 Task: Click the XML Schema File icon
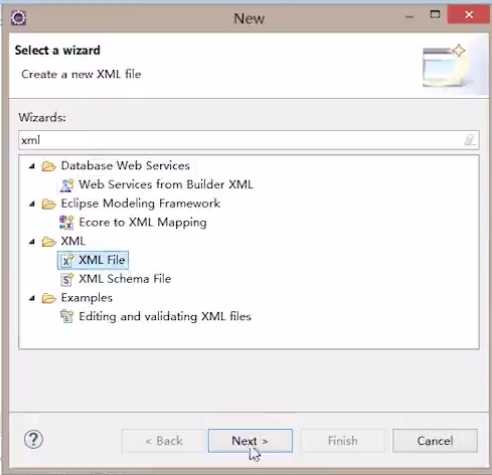[x=67, y=279]
